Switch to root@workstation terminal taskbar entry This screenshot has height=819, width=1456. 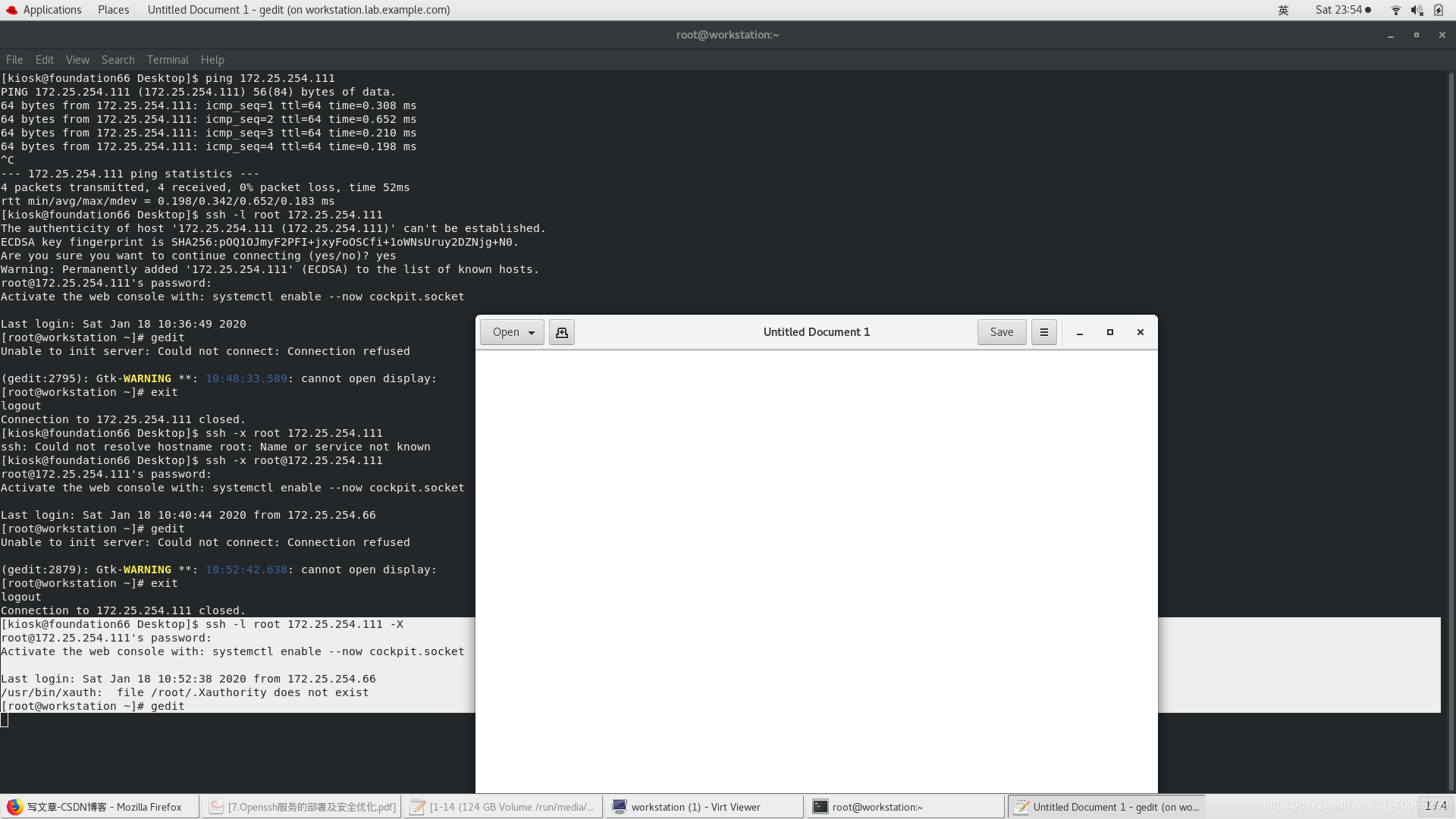906,807
